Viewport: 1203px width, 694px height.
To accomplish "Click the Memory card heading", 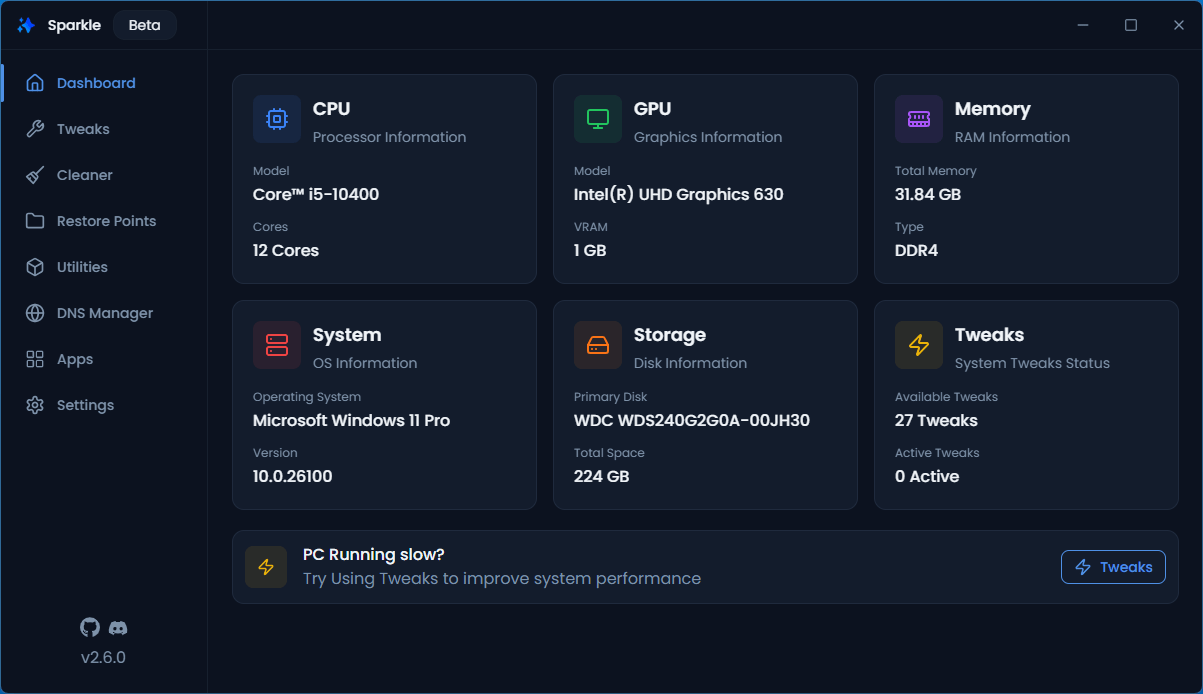I will click(992, 109).
